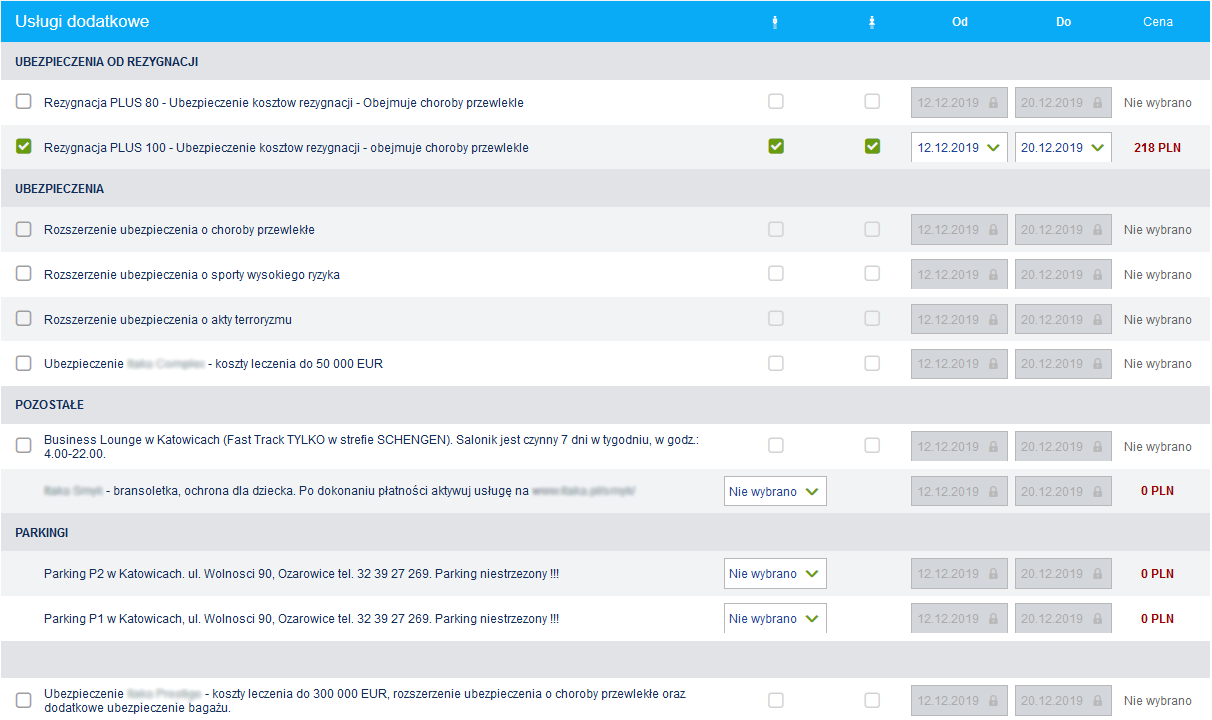1212x720 pixels.
Task: Open the Nie wybrano dropdown in the bracelet row
Action: (x=775, y=491)
